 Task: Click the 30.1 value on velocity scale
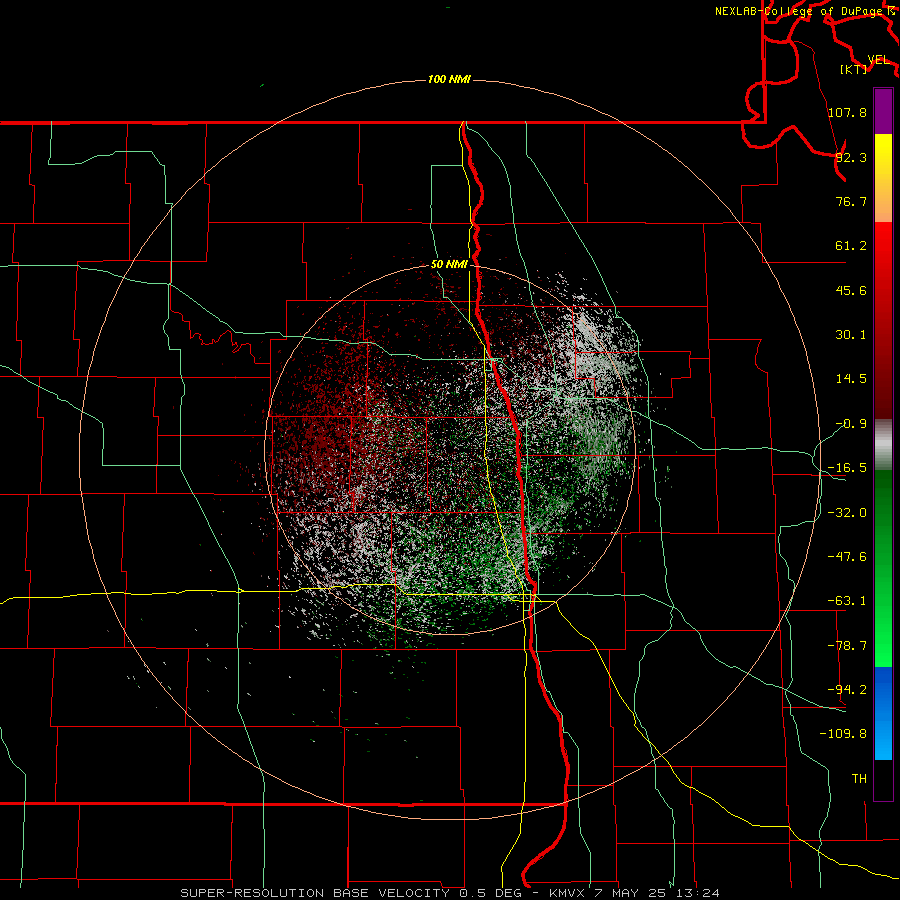coord(851,335)
